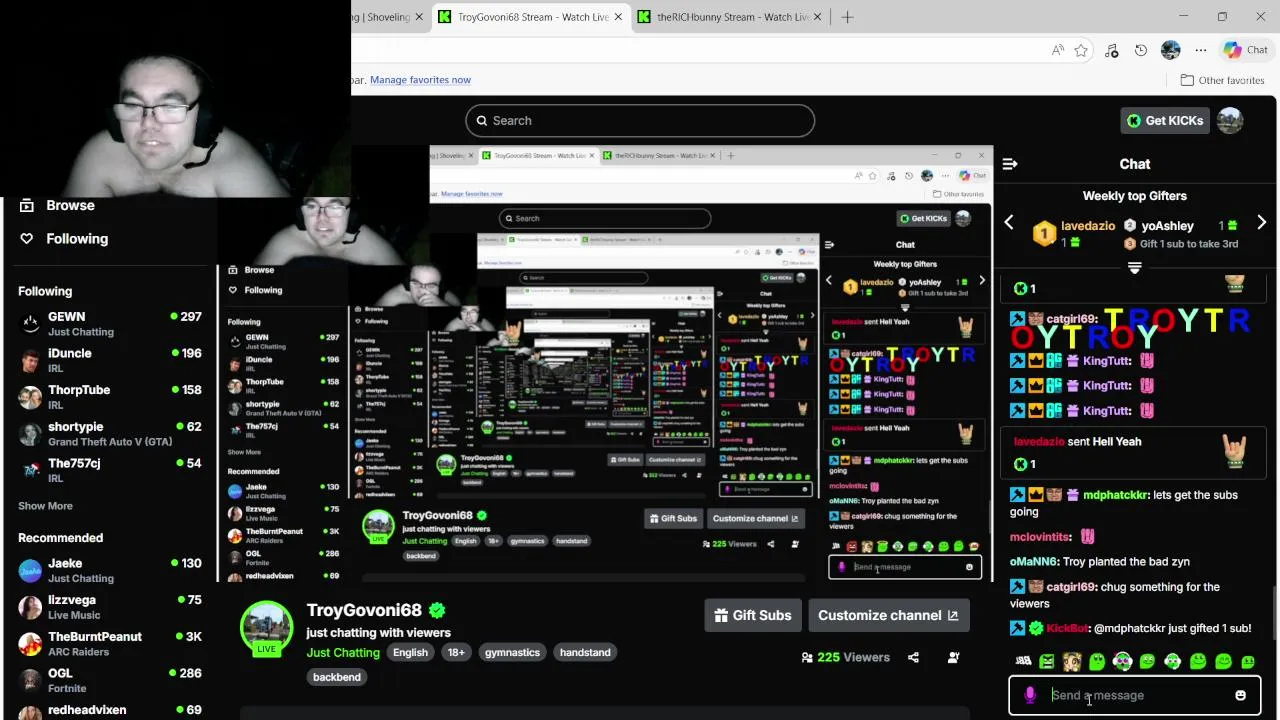
Task: Click the English language tag
Action: [410, 652]
